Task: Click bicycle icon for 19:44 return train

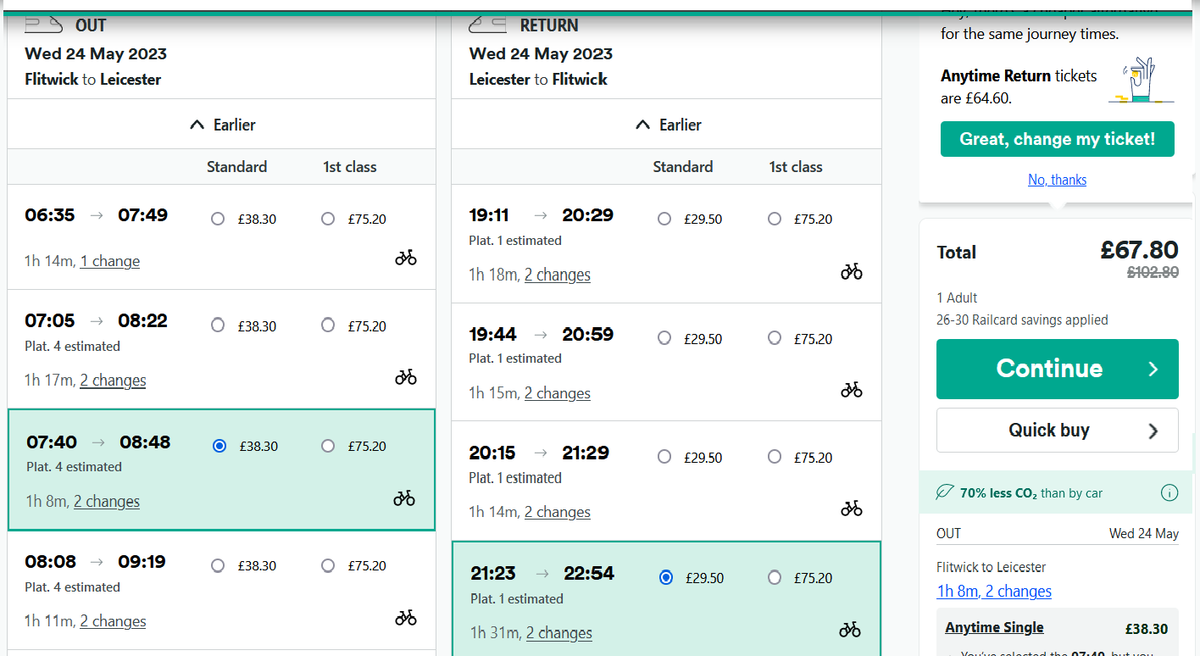Action: click(x=851, y=390)
